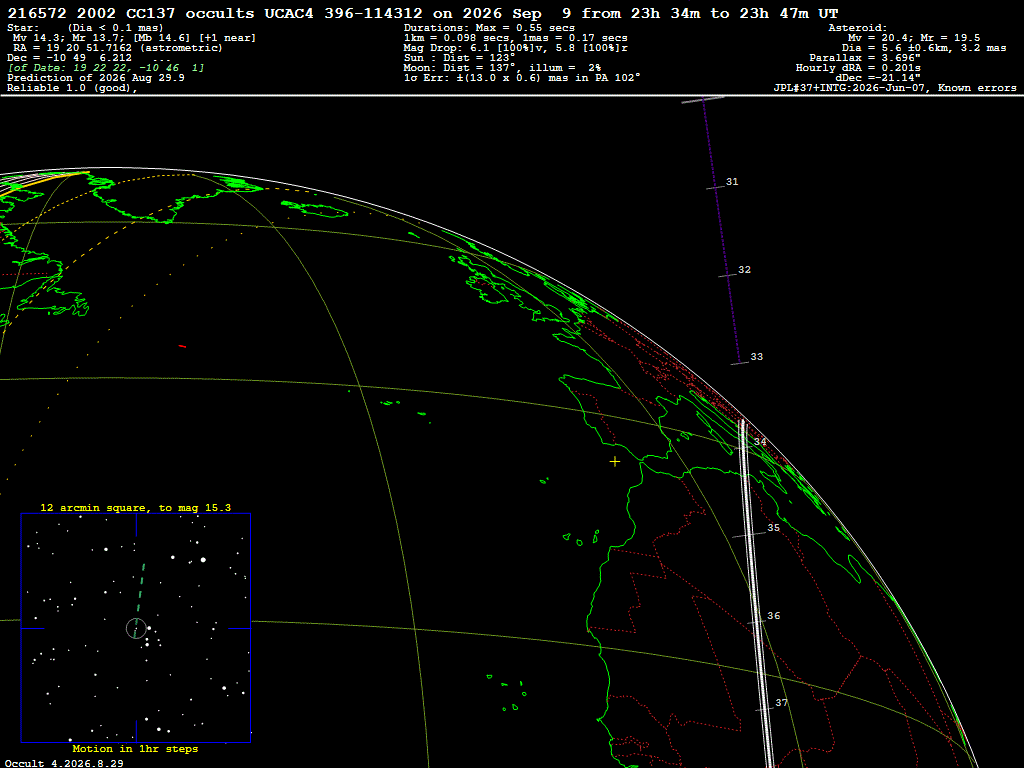Viewport: 1024px width, 768px height.
Task: Click the green 'of Date' coordinates line
Action: tap(106, 68)
